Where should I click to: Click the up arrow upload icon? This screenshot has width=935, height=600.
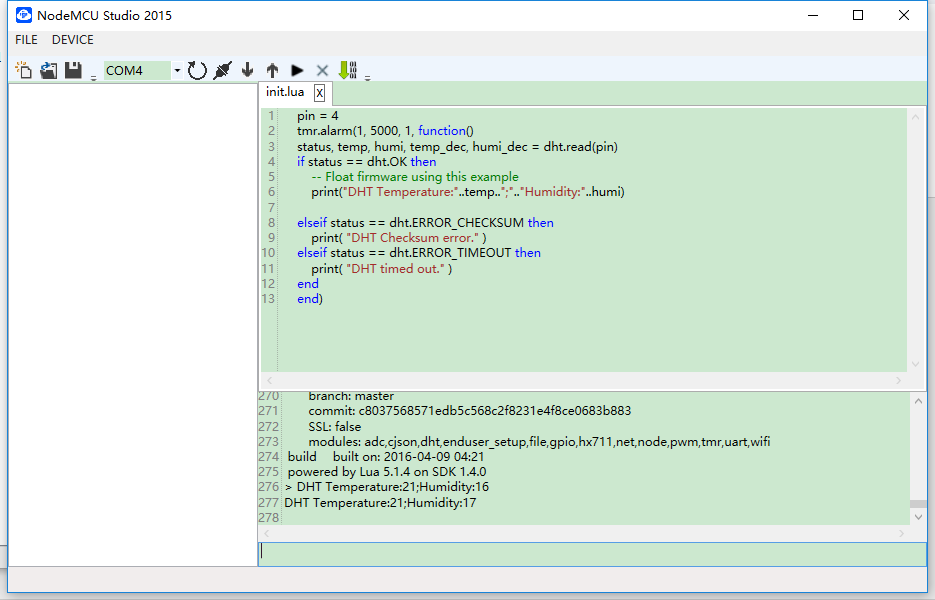[x=273, y=70]
